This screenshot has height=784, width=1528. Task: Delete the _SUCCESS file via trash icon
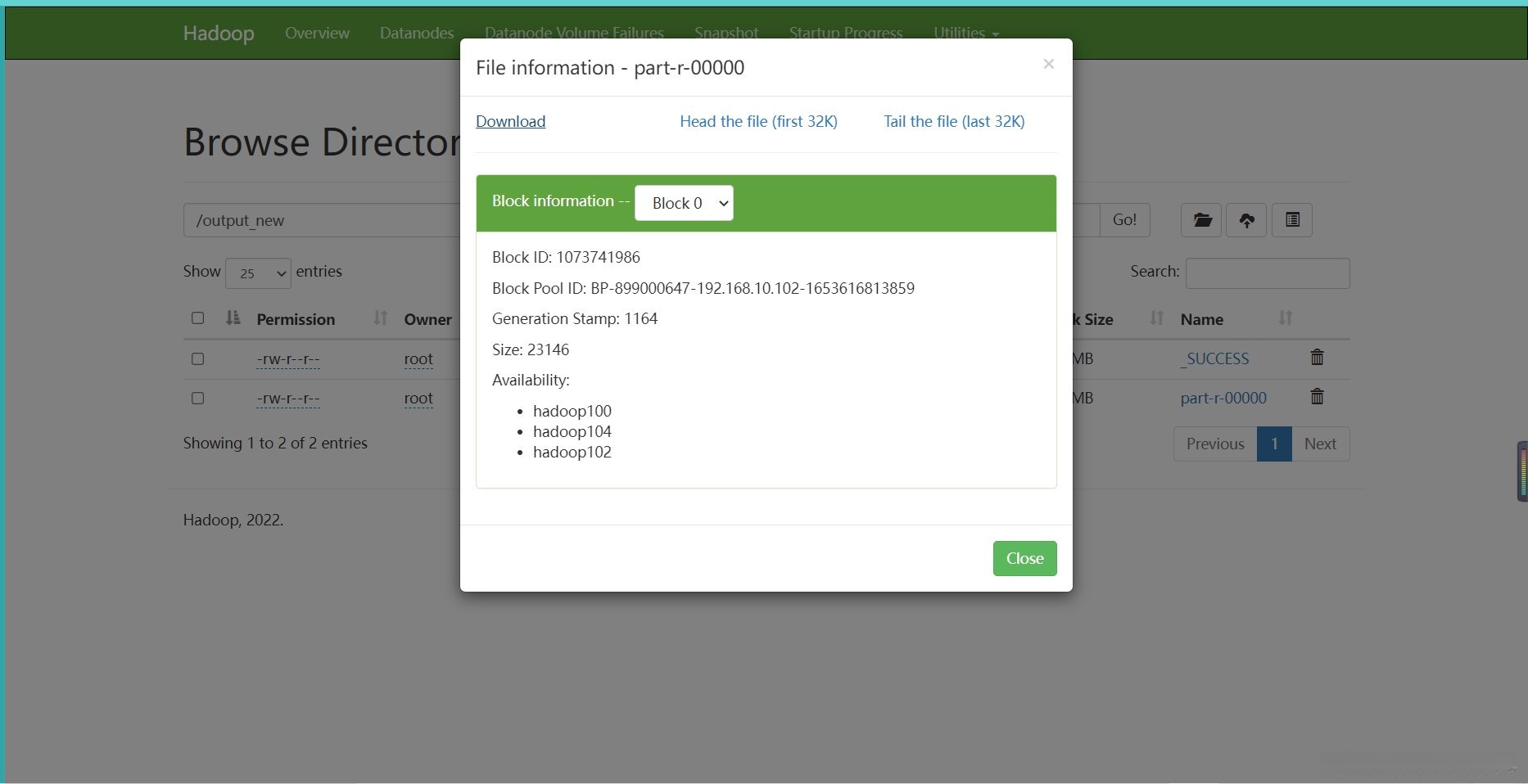tap(1317, 358)
